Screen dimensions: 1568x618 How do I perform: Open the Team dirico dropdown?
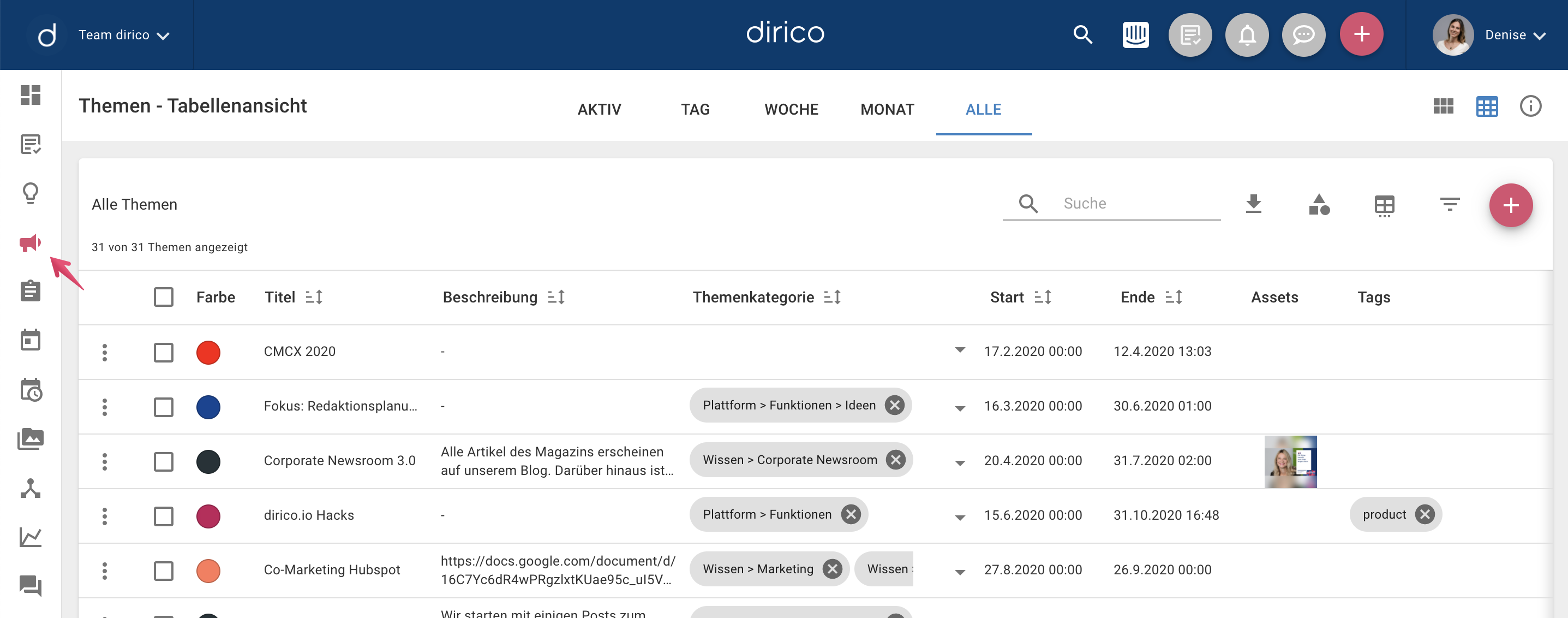click(123, 35)
